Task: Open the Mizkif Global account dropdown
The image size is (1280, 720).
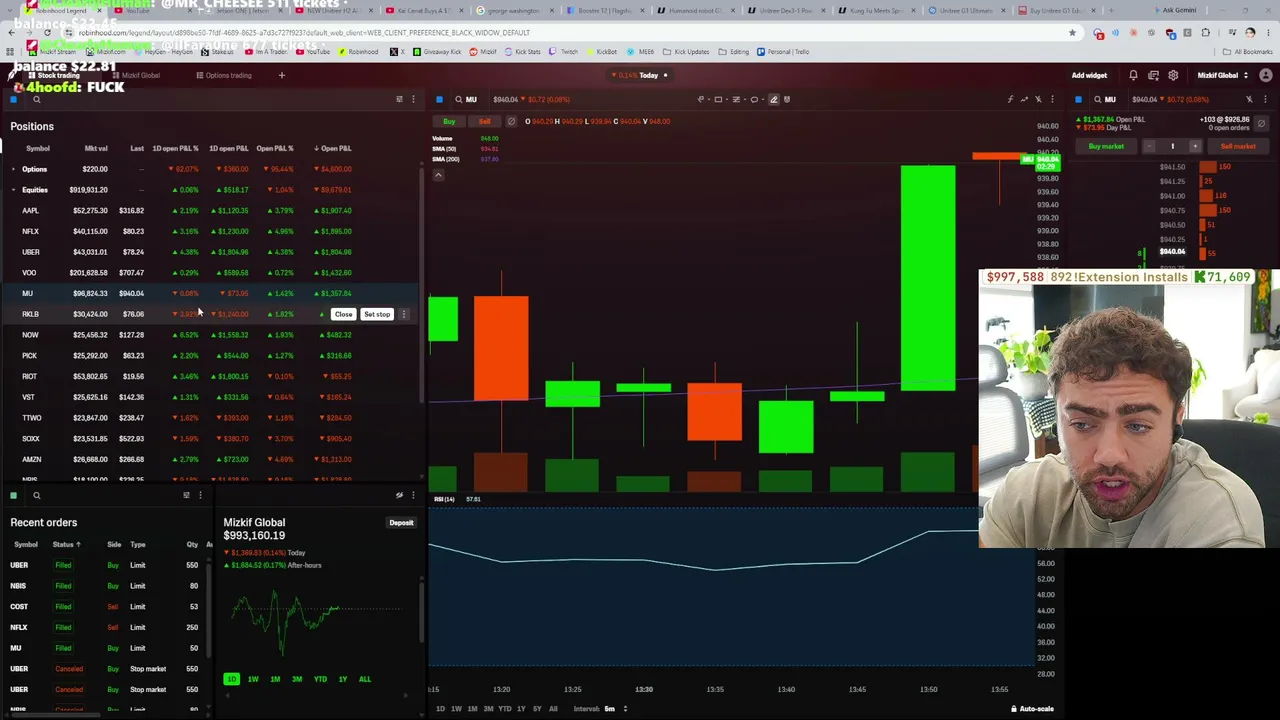Action: pos(1224,75)
